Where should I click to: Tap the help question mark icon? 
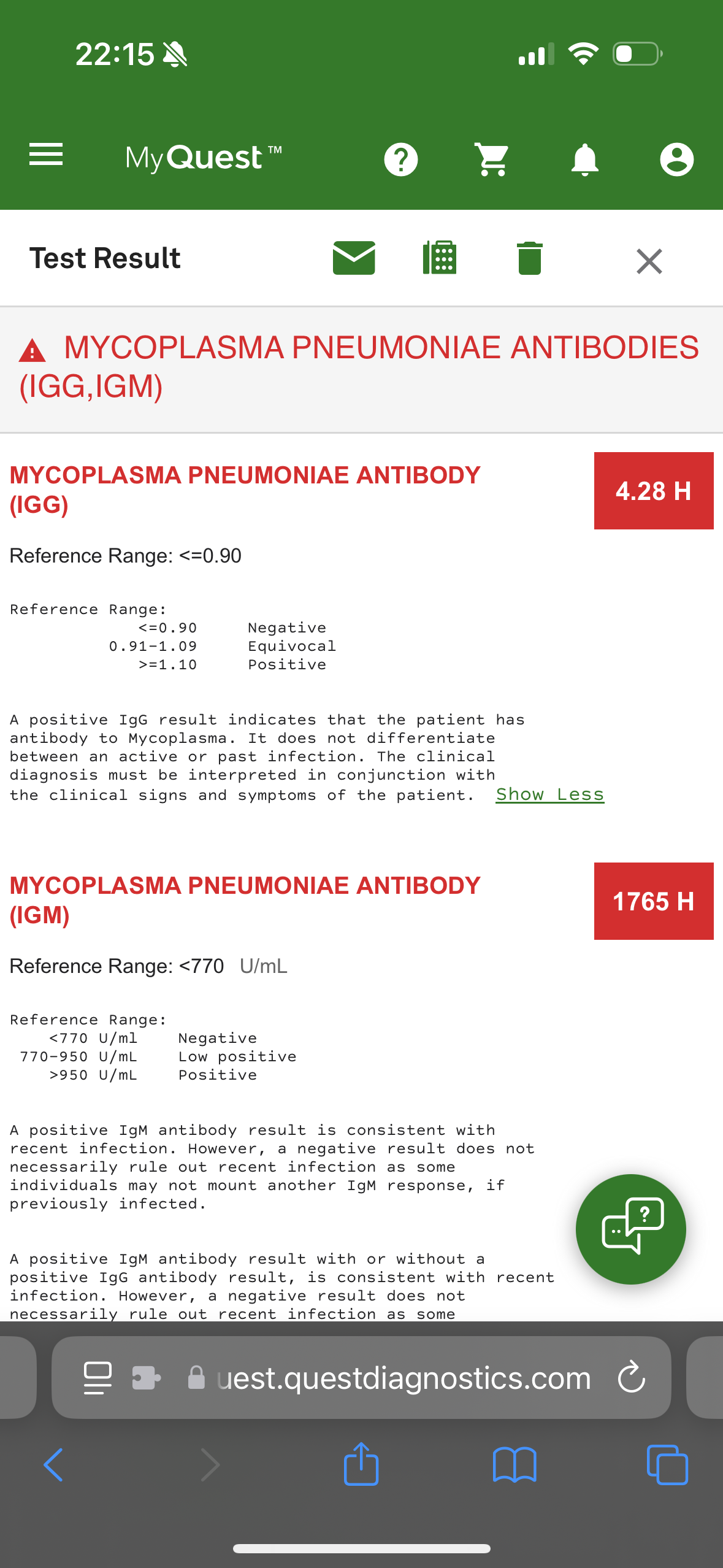point(401,159)
